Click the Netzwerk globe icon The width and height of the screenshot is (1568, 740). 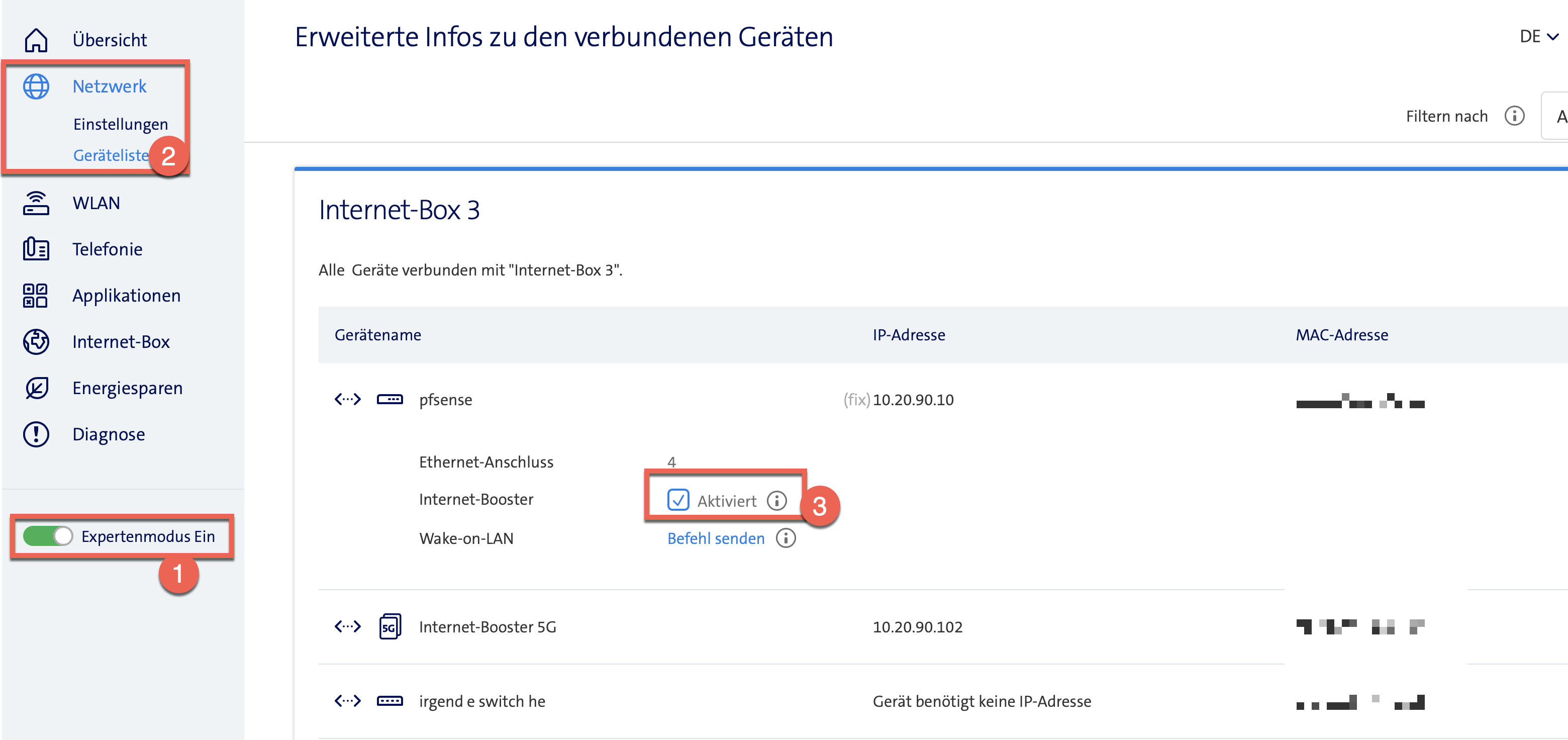36,86
